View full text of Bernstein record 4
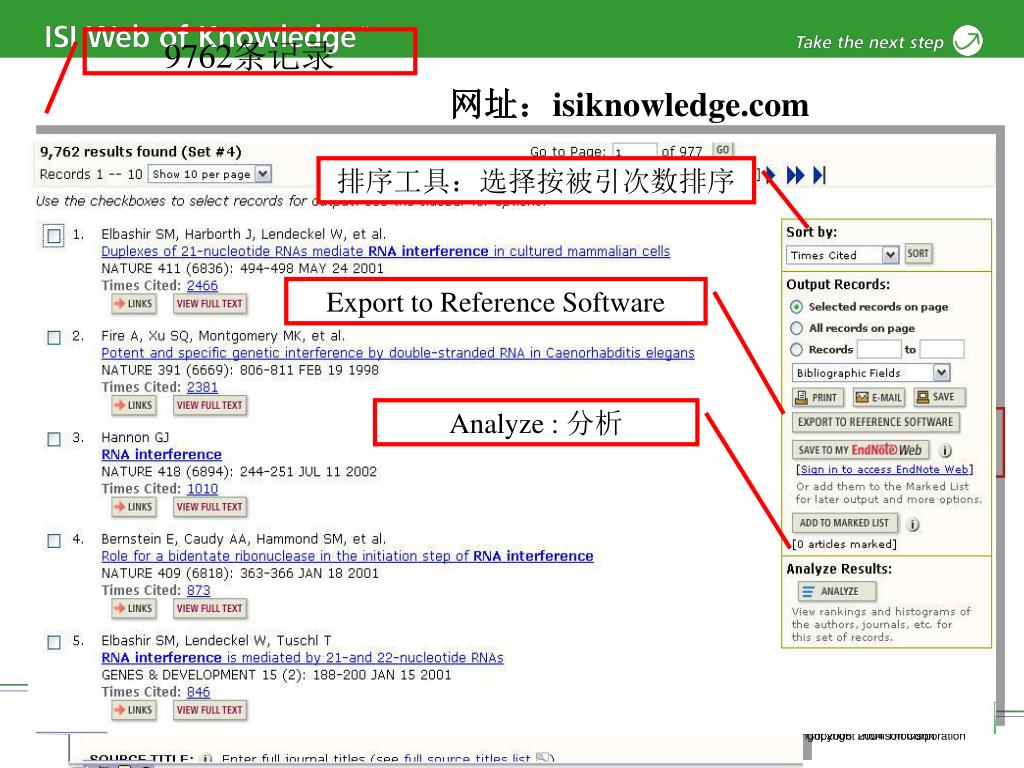This screenshot has height=768, width=1024. 210,609
